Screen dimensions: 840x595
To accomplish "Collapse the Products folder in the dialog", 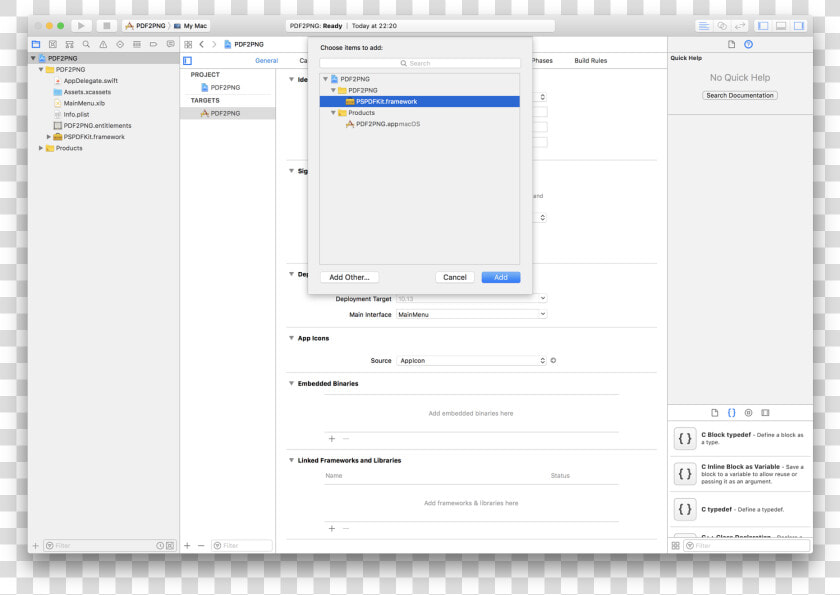I will click(x=333, y=112).
